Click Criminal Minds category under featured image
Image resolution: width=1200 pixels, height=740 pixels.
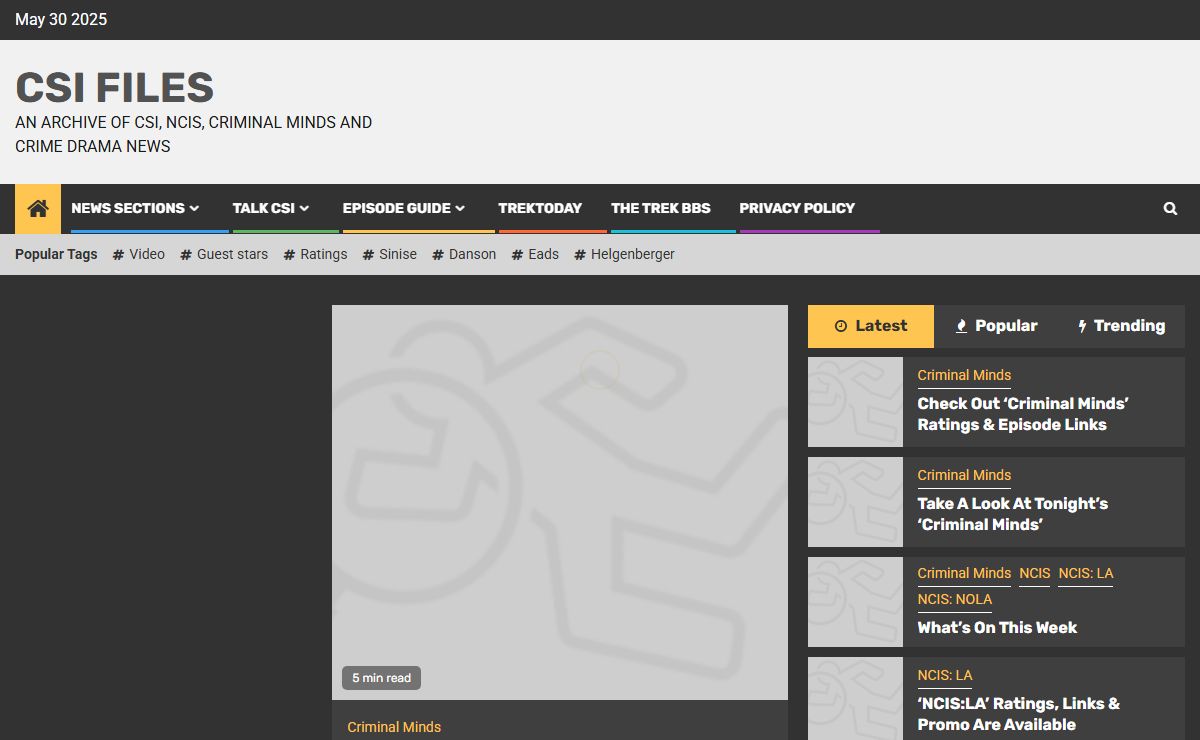tap(394, 727)
